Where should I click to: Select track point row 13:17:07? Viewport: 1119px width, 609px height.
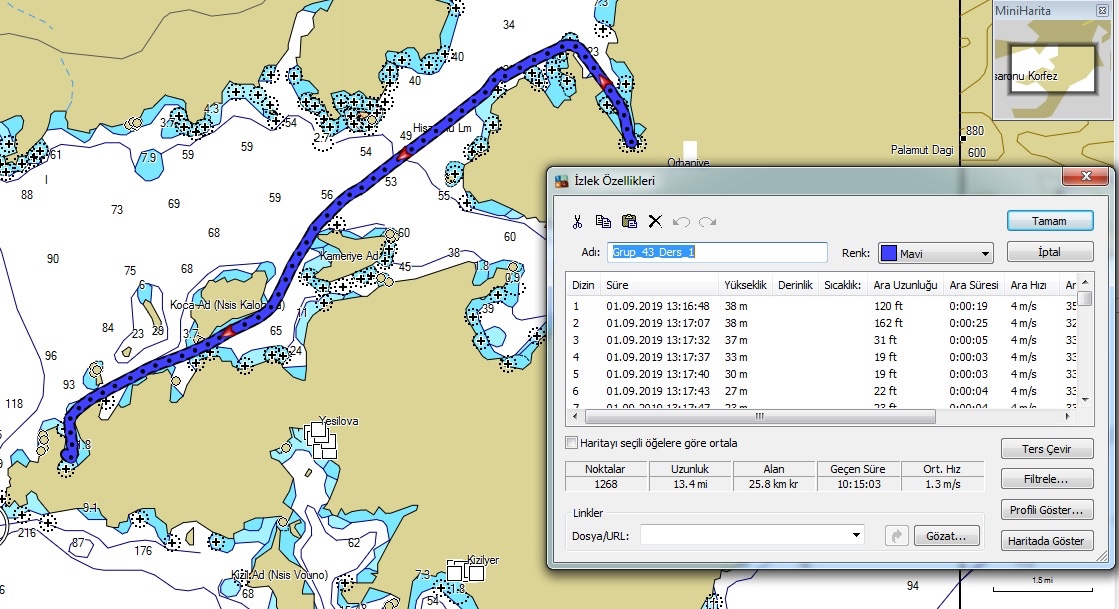coord(821,323)
